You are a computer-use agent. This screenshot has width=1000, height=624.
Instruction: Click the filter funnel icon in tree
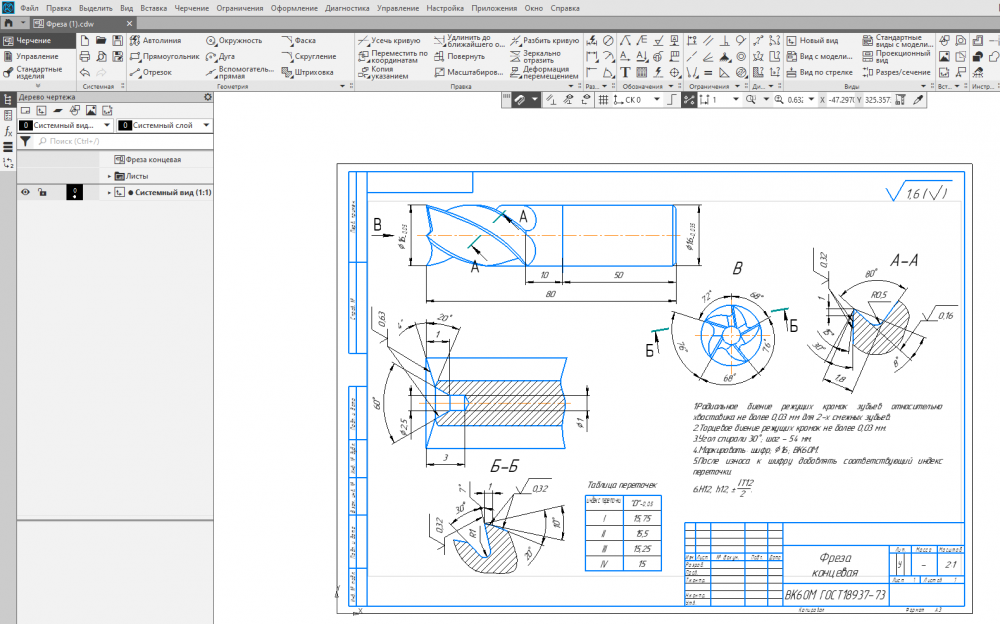click(26, 142)
